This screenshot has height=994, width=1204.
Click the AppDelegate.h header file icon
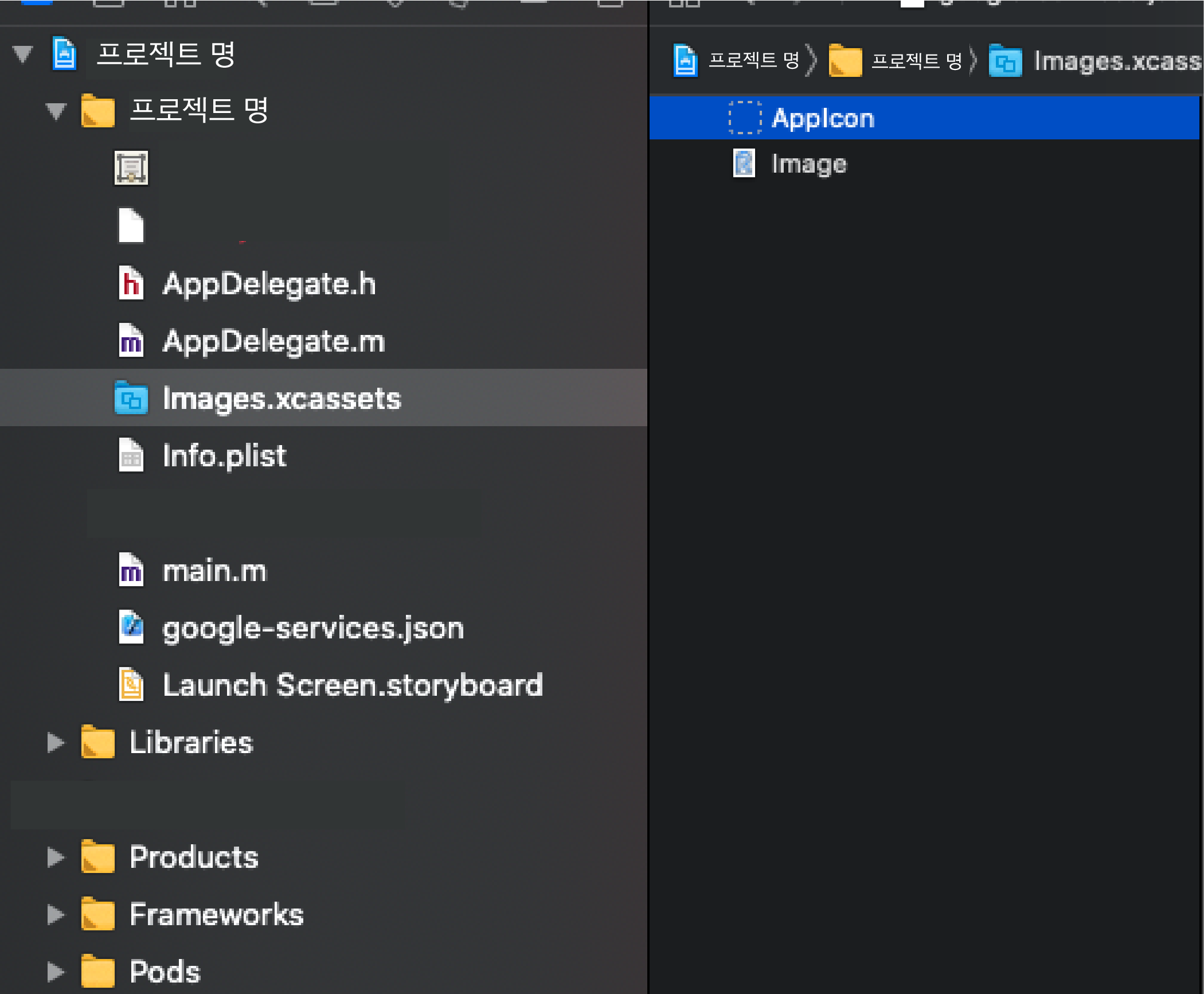(131, 283)
